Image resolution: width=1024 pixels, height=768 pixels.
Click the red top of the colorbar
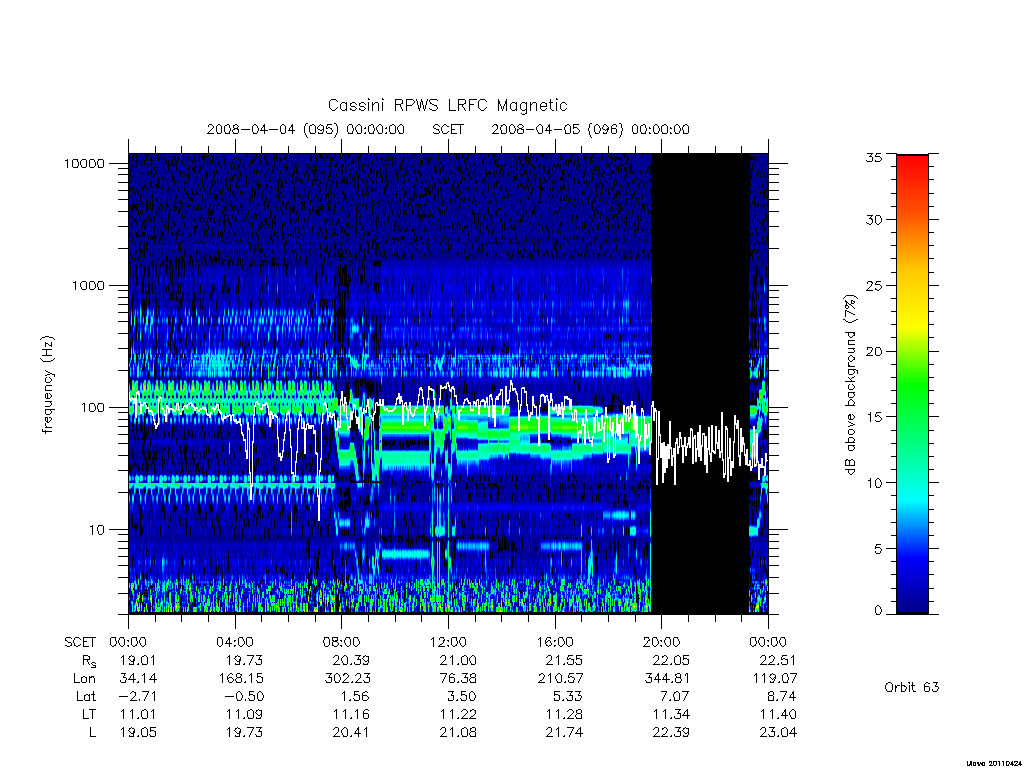[x=912, y=167]
